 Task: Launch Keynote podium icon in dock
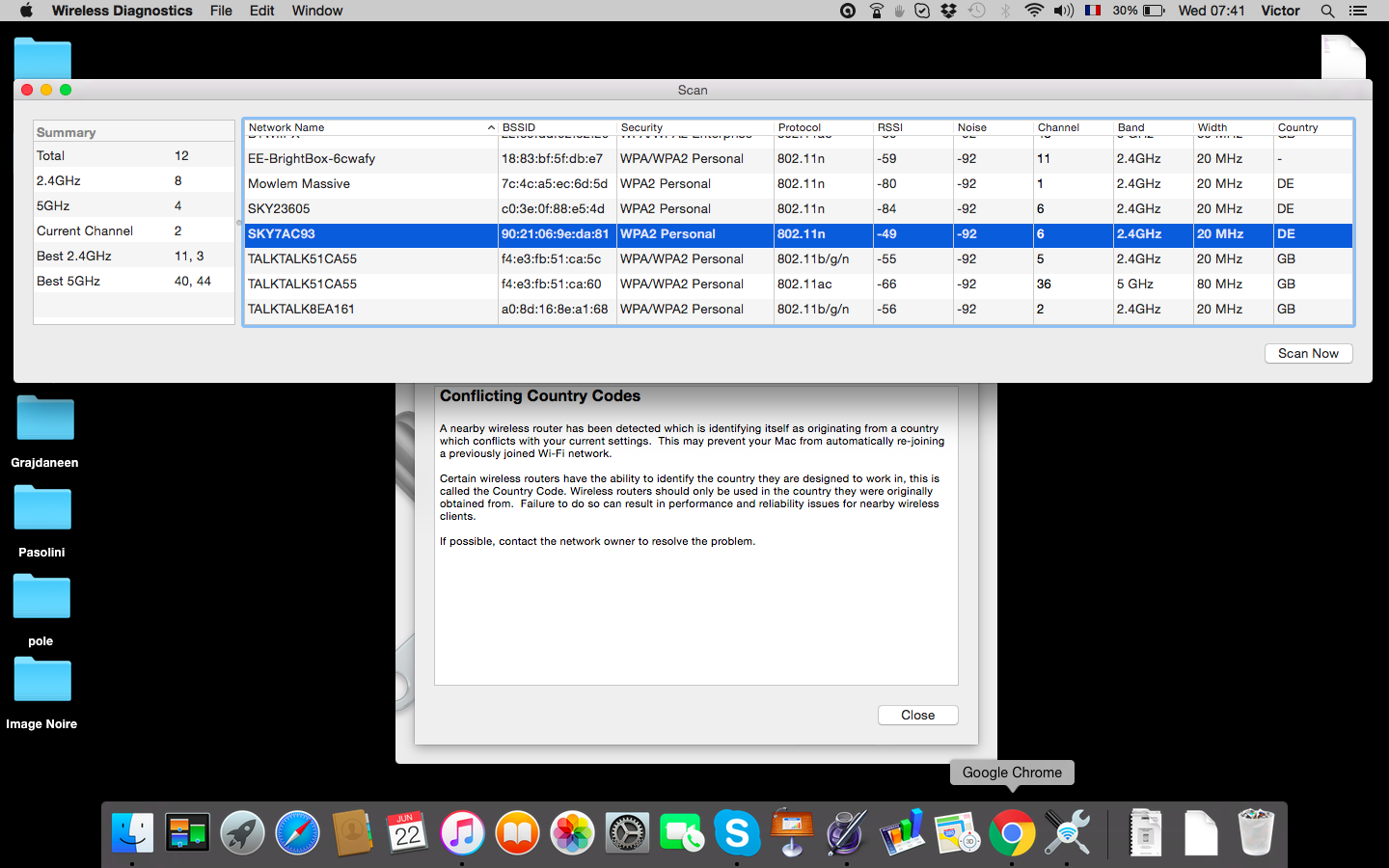pos(792,832)
